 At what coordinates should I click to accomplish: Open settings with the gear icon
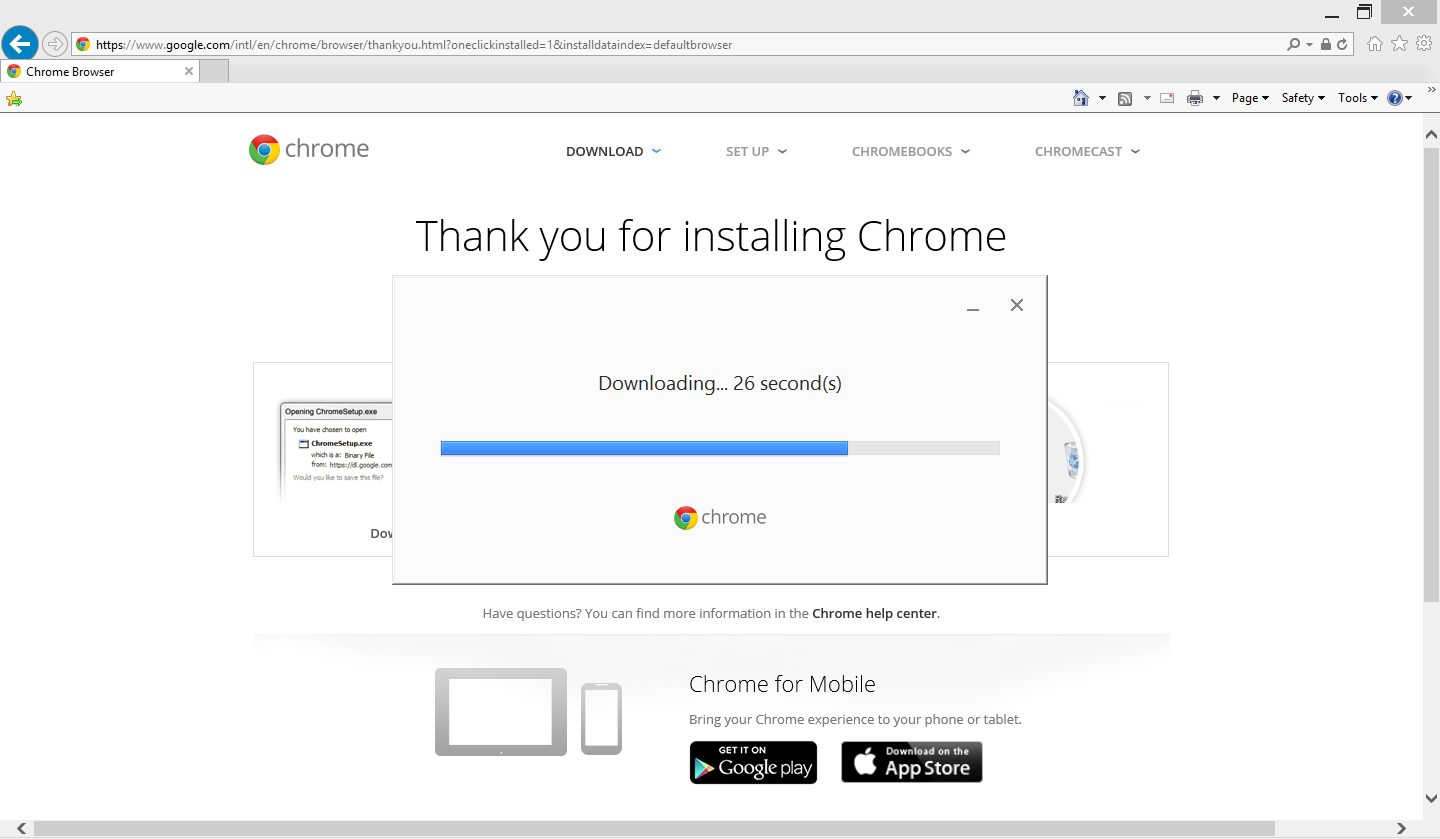[1424, 44]
